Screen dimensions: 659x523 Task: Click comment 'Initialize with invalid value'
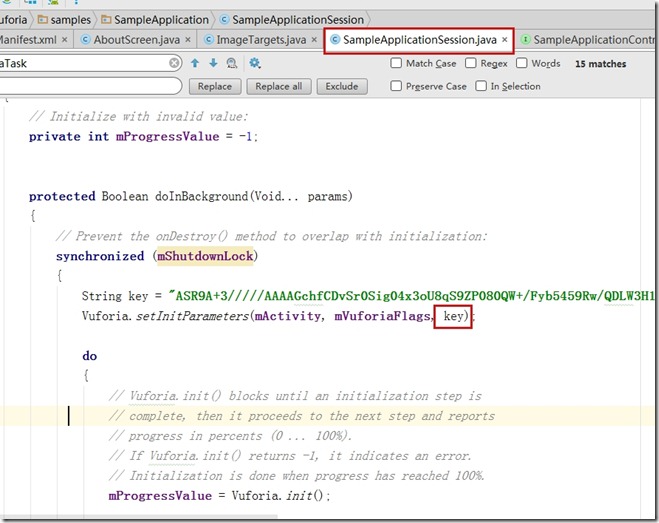click(138, 116)
